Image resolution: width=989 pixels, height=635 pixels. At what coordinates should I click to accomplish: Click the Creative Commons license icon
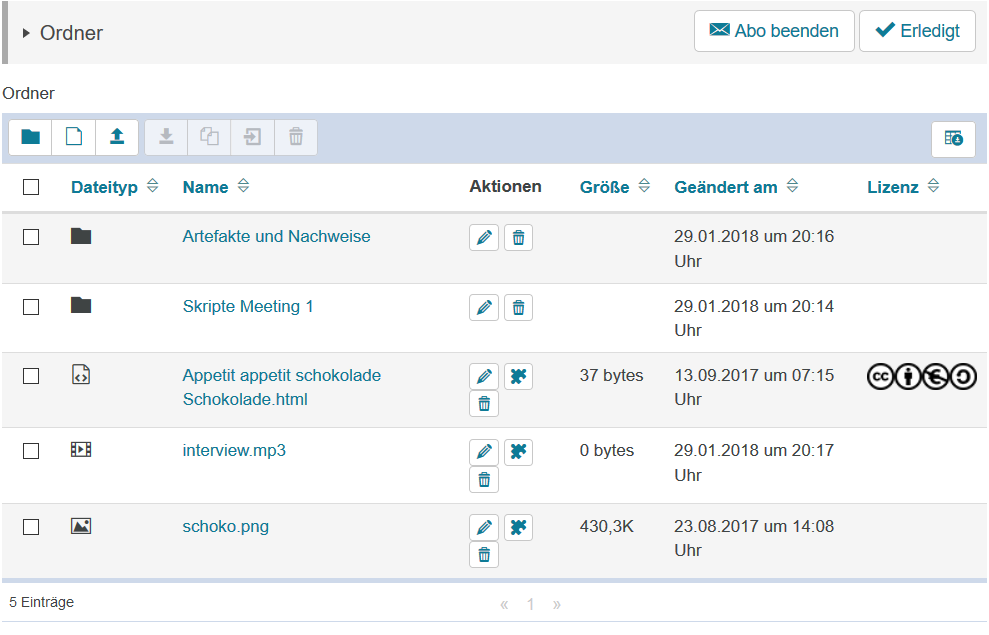921,377
